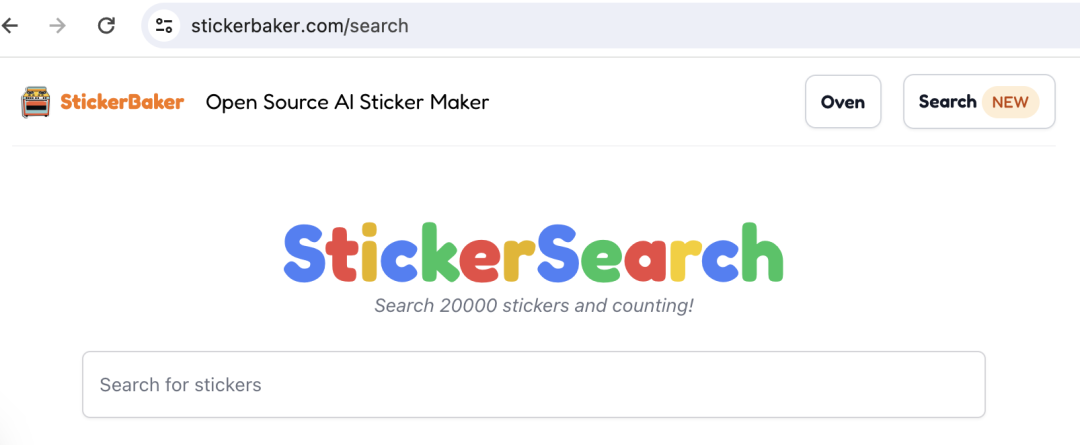This screenshot has height=445, width=1080.
Task: Click the browser back arrow
Action: pos(10,26)
